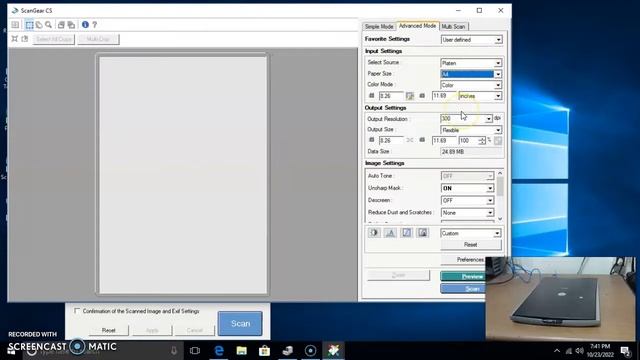
Task: Open the Histogram adjustment icon
Action: pyautogui.click(x=390, y=233)
